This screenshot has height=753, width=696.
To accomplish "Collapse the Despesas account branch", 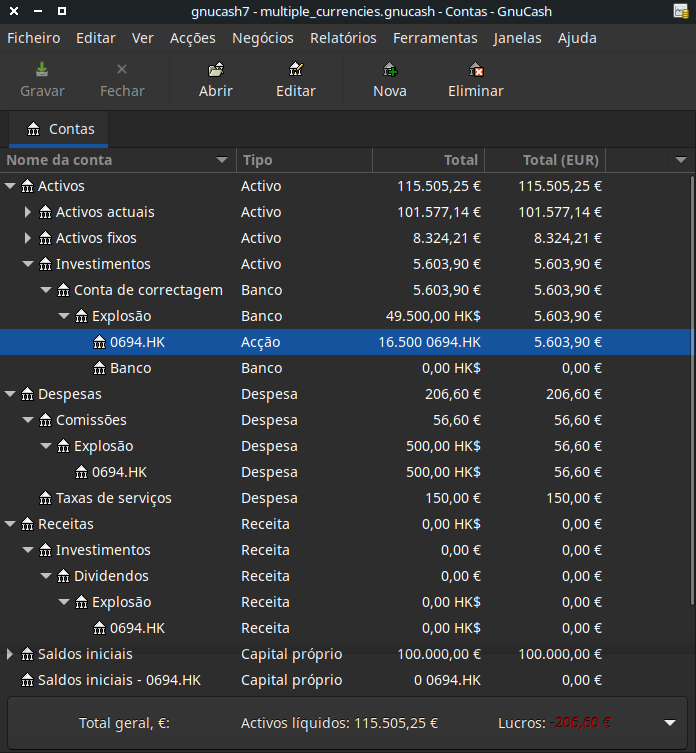I will pyautogui.click(x=10, y=394).
